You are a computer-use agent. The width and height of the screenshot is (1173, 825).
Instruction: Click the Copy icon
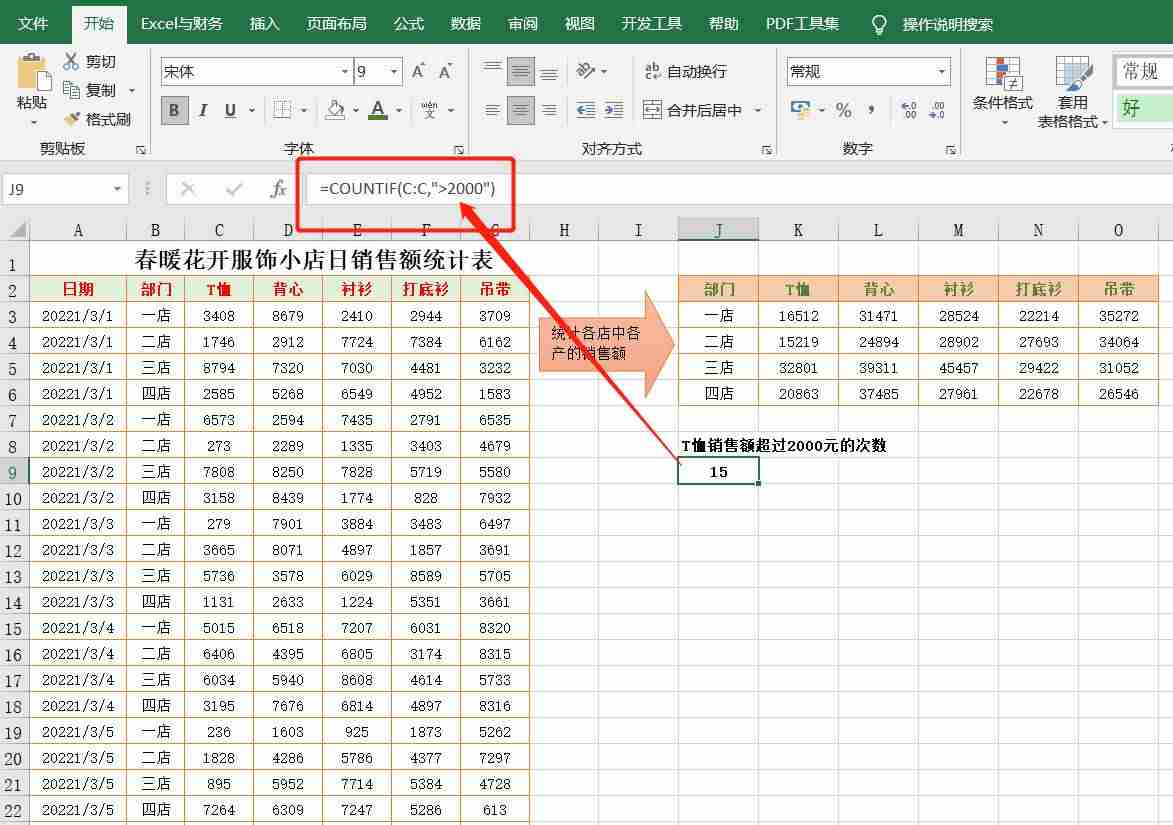[x=72, y=90]
